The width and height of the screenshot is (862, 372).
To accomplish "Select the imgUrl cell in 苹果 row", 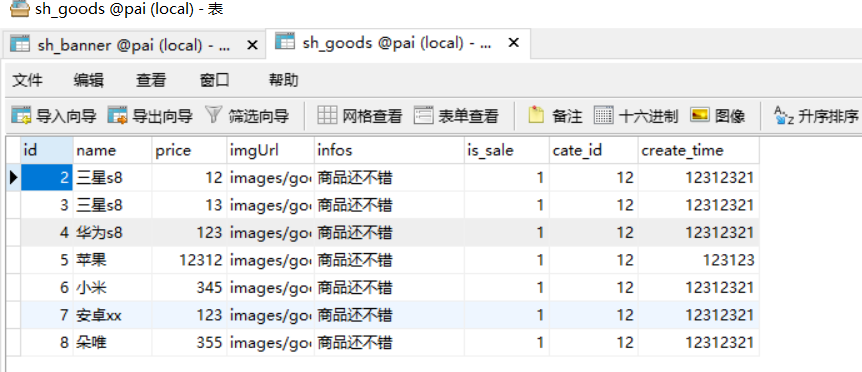I will 270,260.
